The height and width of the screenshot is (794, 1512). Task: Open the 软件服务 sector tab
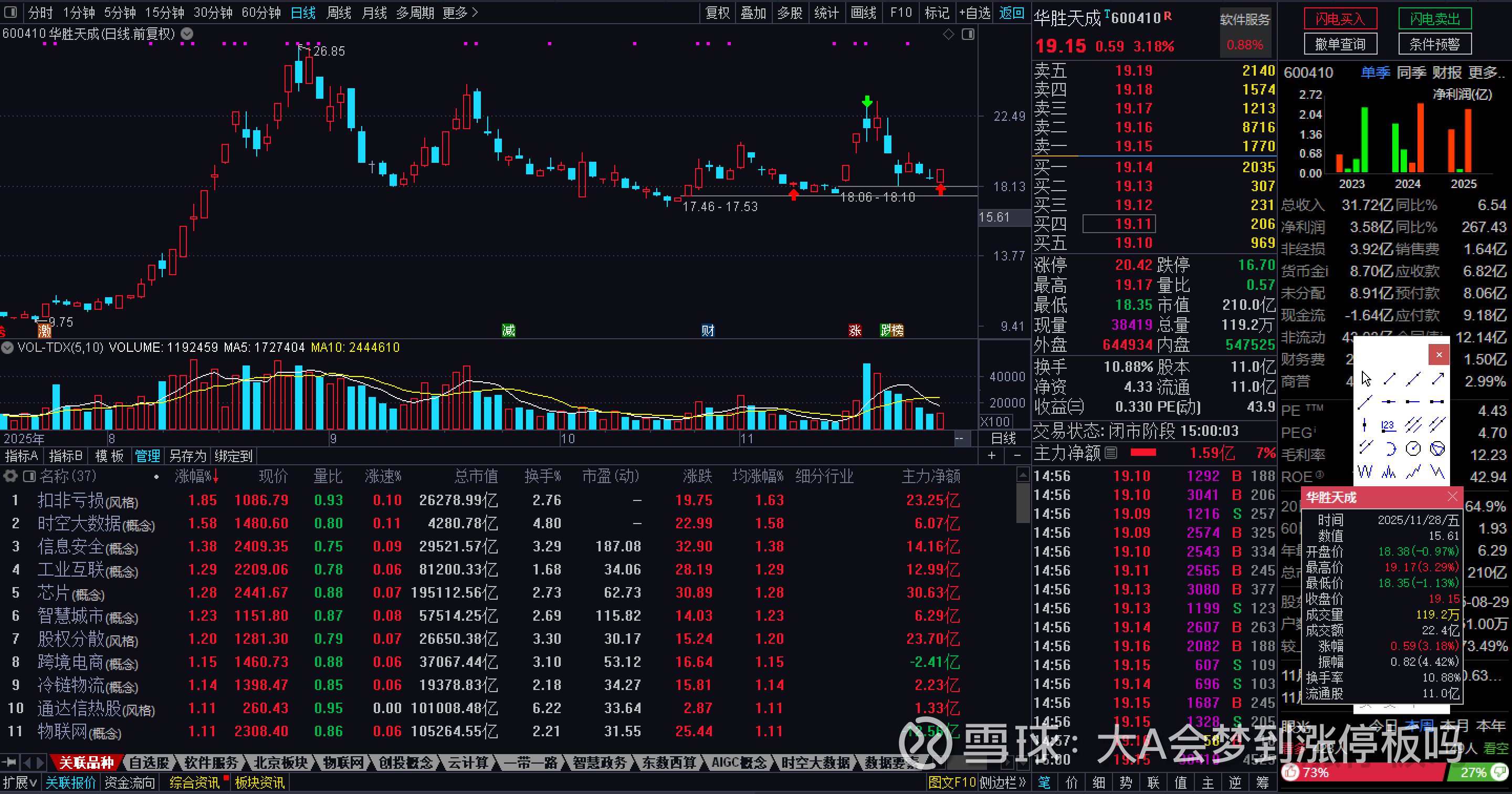tap(211, 762)
